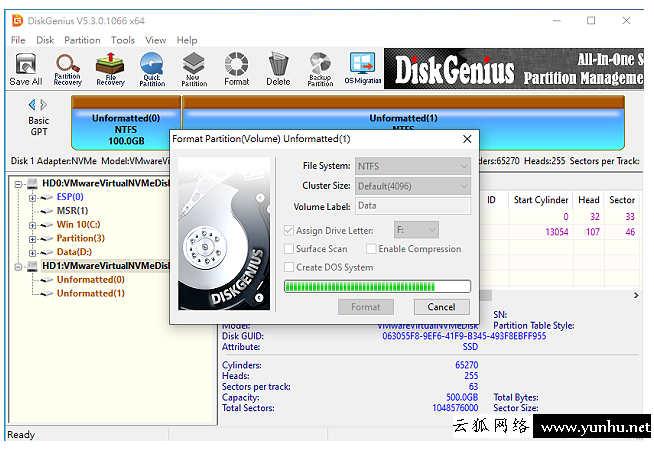Click the format progress bar
This screenshot has height=449, width=654.
(x=377, y=286)
